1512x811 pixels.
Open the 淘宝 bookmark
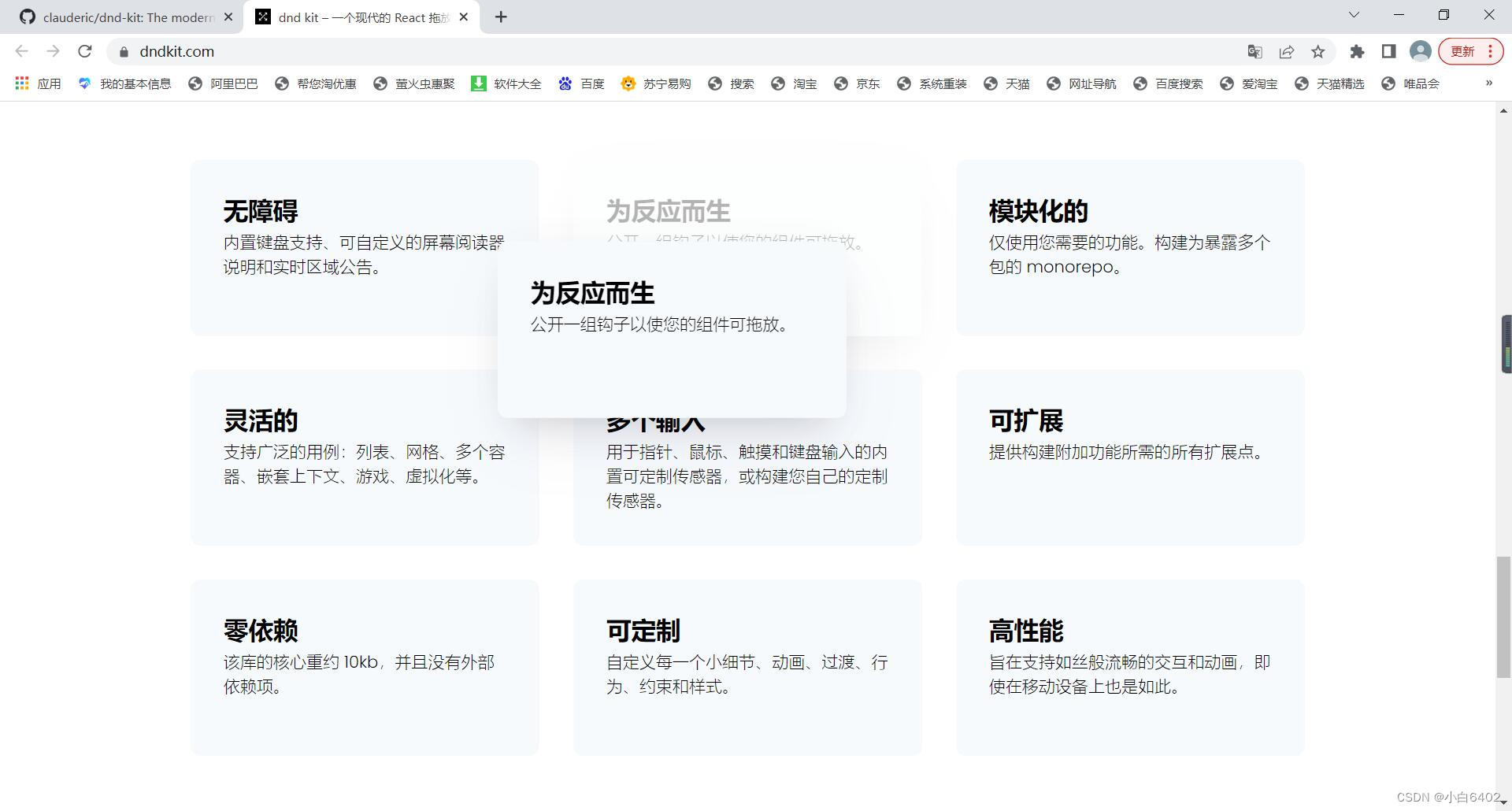tap(794, 83)
